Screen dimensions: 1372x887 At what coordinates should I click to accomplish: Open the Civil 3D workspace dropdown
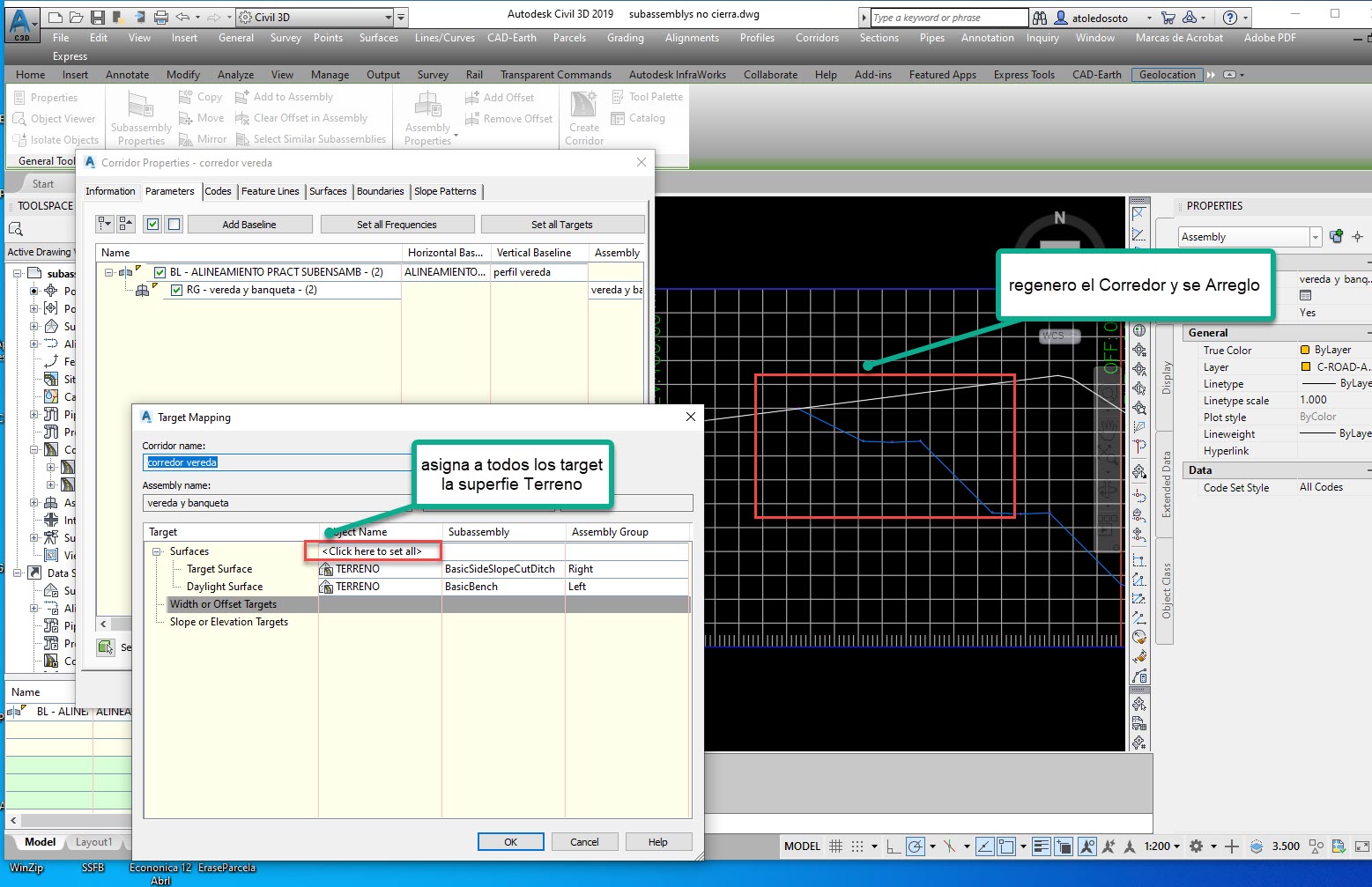point(389,18)
